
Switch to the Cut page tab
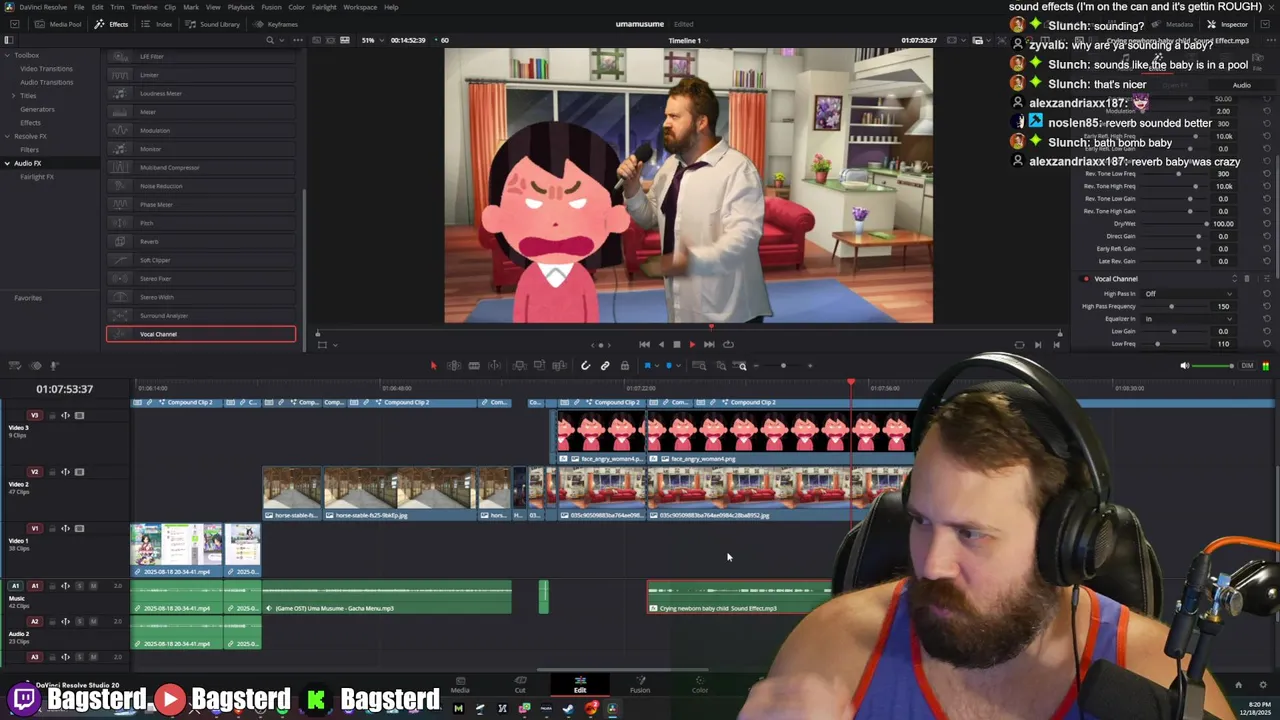520,684
